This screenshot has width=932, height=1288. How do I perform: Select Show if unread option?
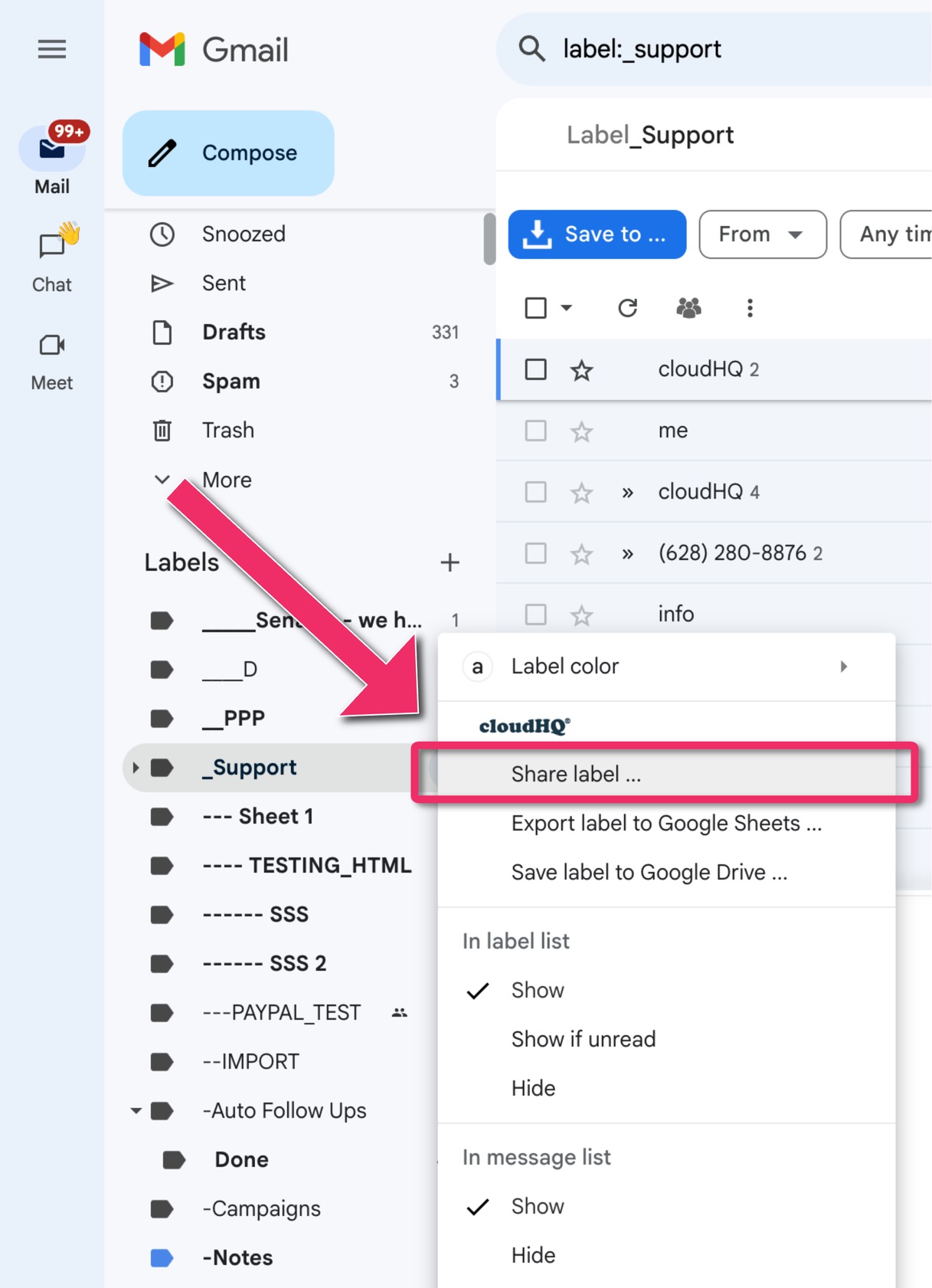pyautogui.click(x=666, y=1040)
